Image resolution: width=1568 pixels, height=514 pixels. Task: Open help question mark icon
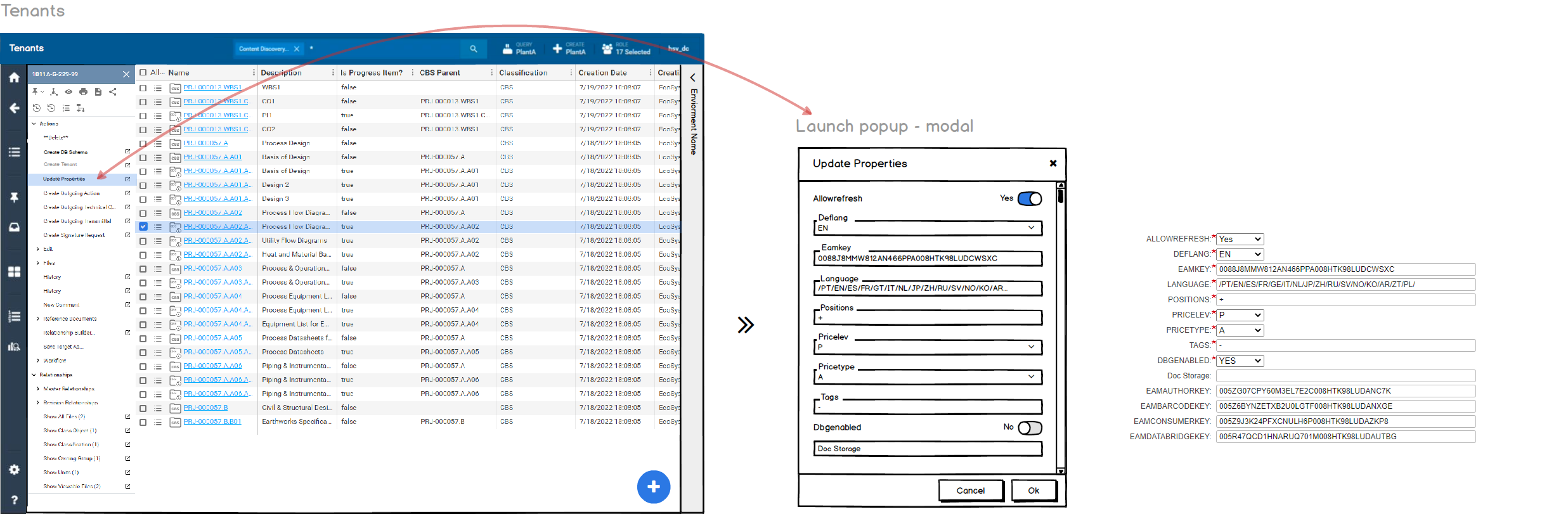pyautogui.click(x=14, y=500)
